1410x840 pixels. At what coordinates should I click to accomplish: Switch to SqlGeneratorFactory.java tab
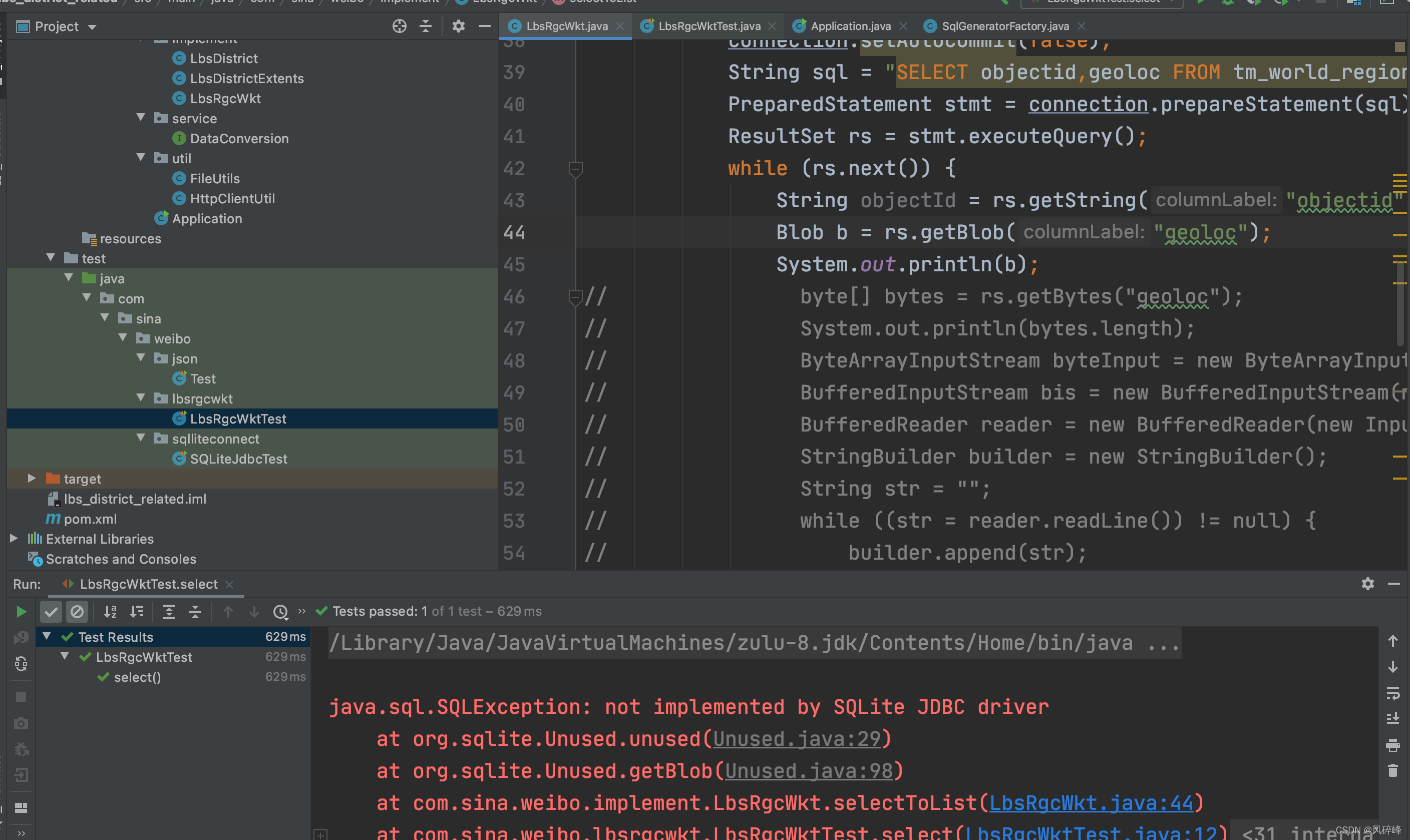pos(1005,26)
